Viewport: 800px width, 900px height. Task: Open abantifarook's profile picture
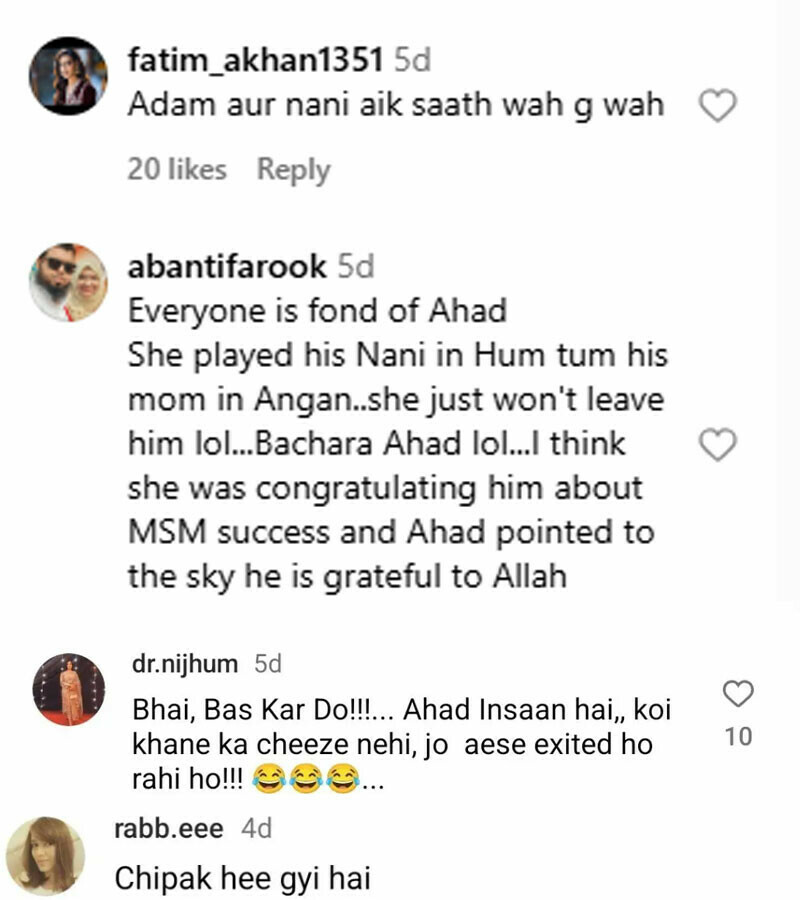[x=68, y=283]
